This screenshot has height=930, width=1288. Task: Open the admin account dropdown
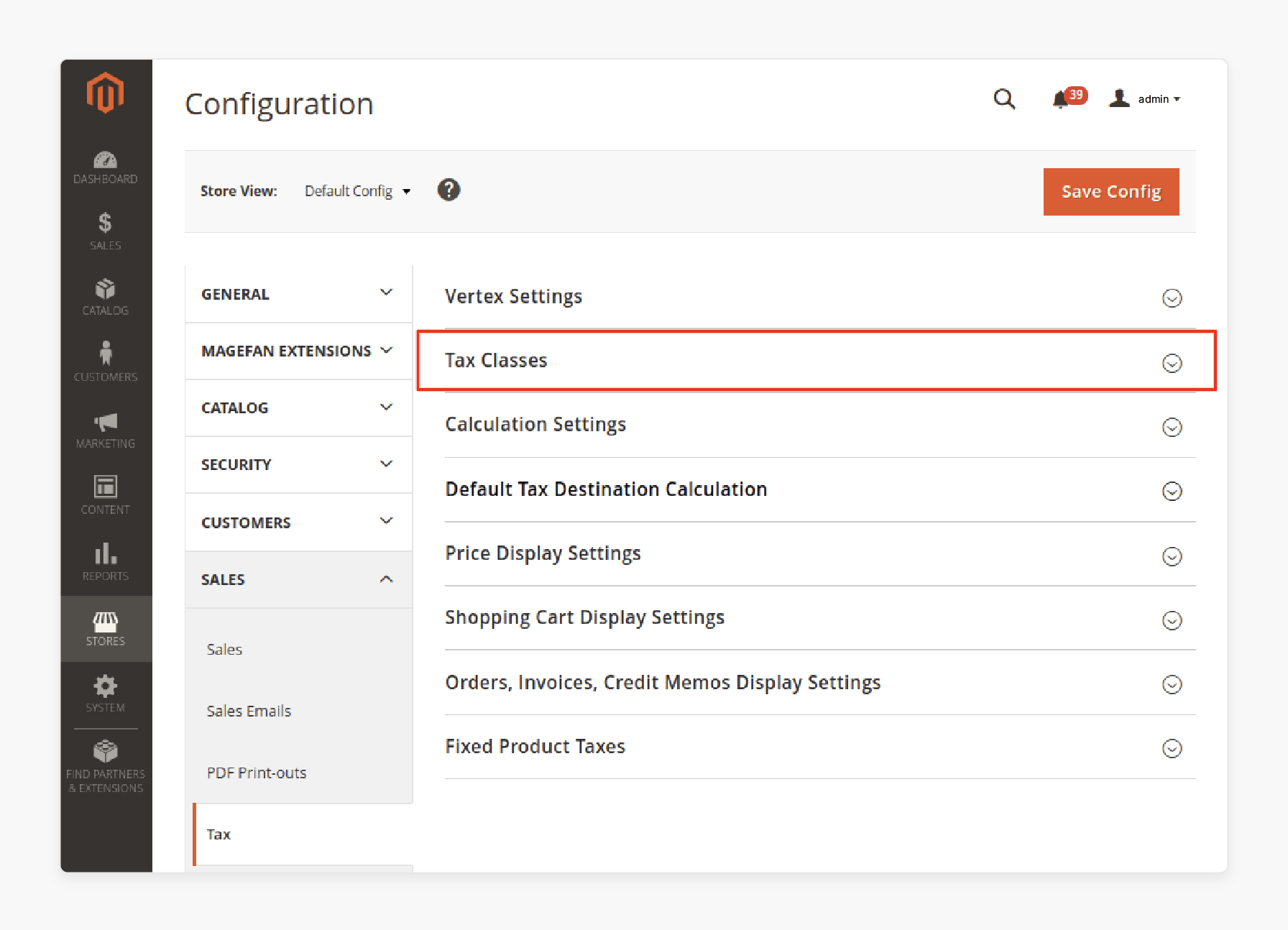(x=1146, y=98)
